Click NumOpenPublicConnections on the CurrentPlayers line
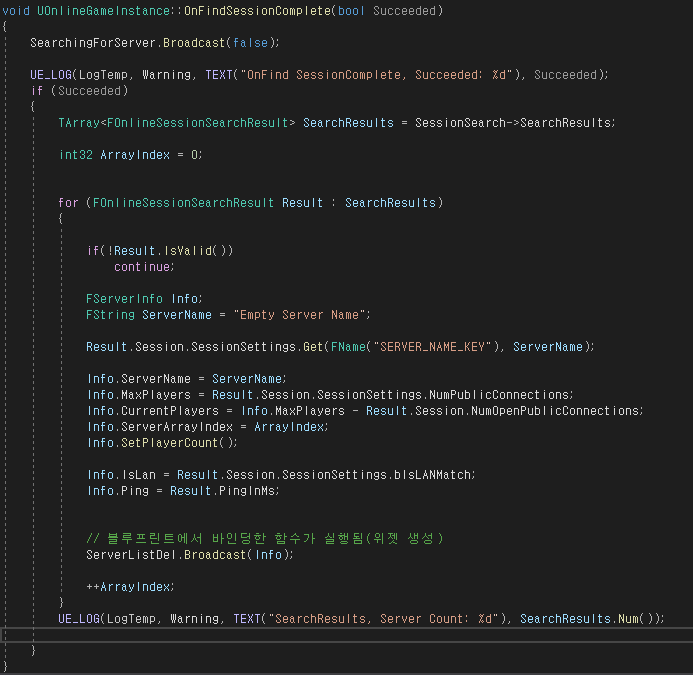 click(555, 411)
